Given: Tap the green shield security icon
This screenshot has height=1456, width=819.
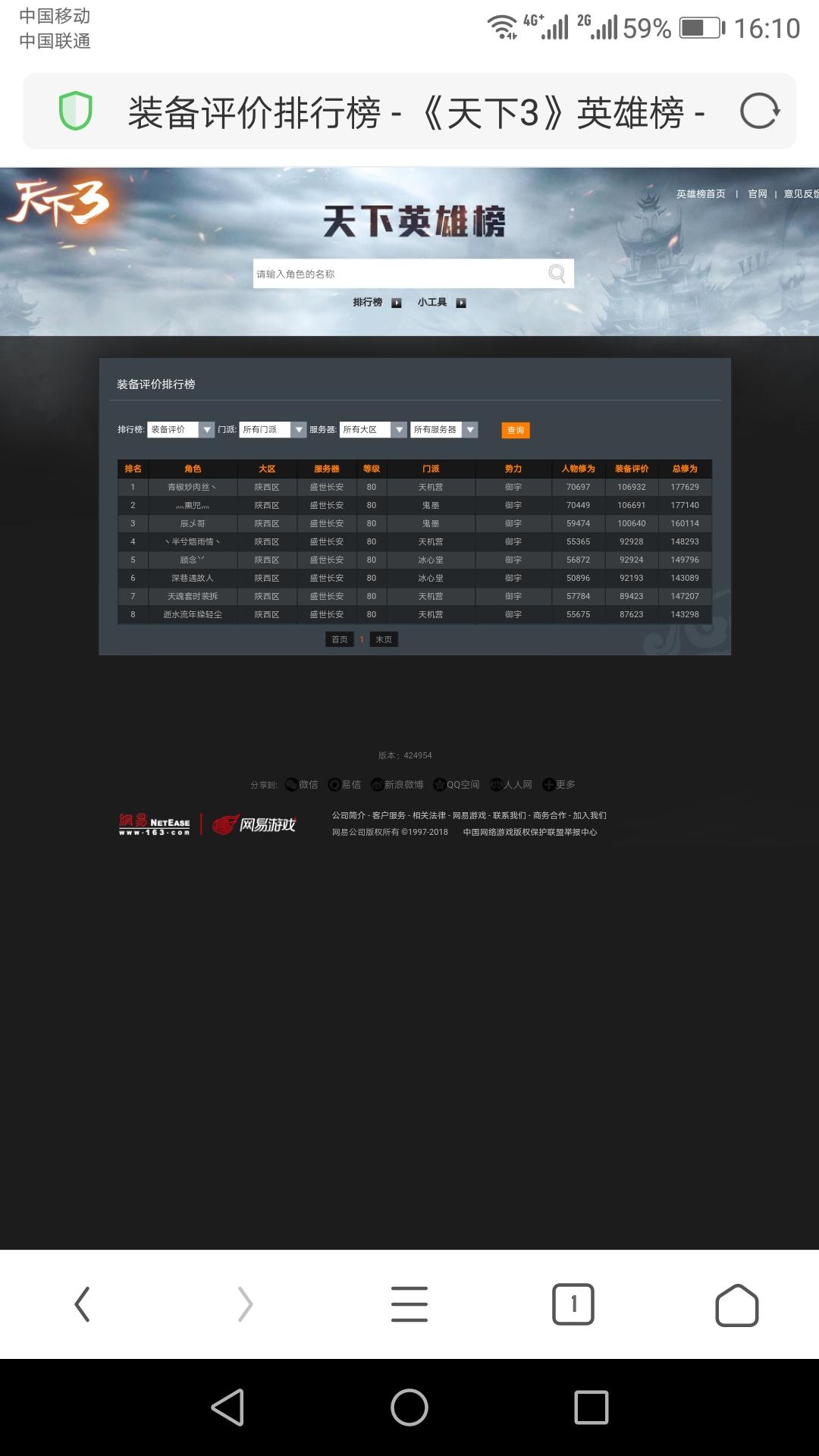Looking at the screenshot, I should 75,111.
